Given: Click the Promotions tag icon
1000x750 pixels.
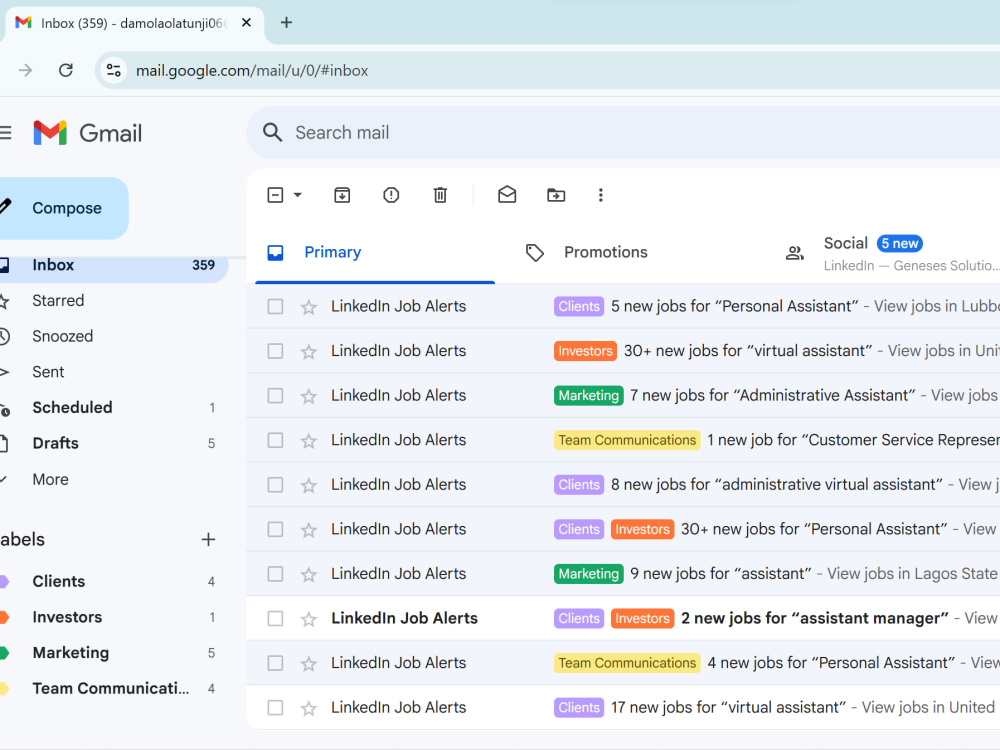Looking at the screenshot, I should (534, 253).
